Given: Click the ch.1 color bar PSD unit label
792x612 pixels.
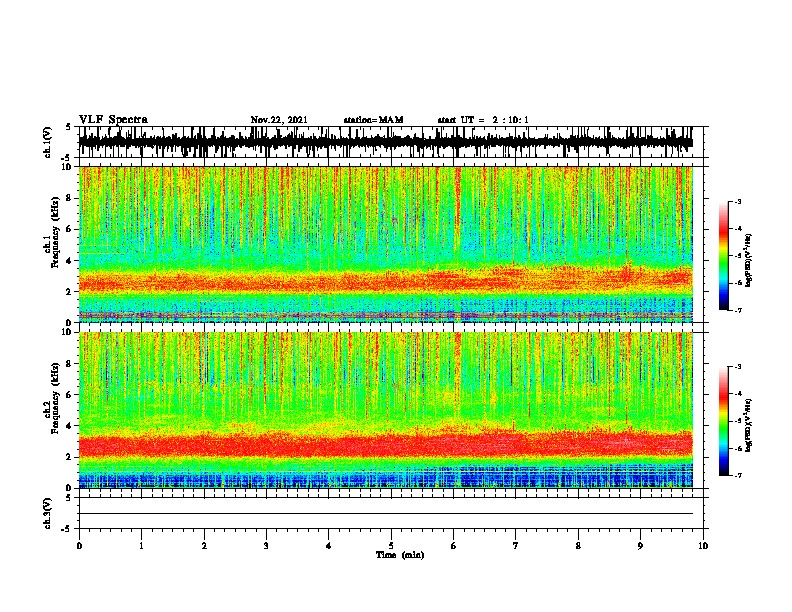Looking at the screenshot, I should pyautogui.click(x=748, y=261).
